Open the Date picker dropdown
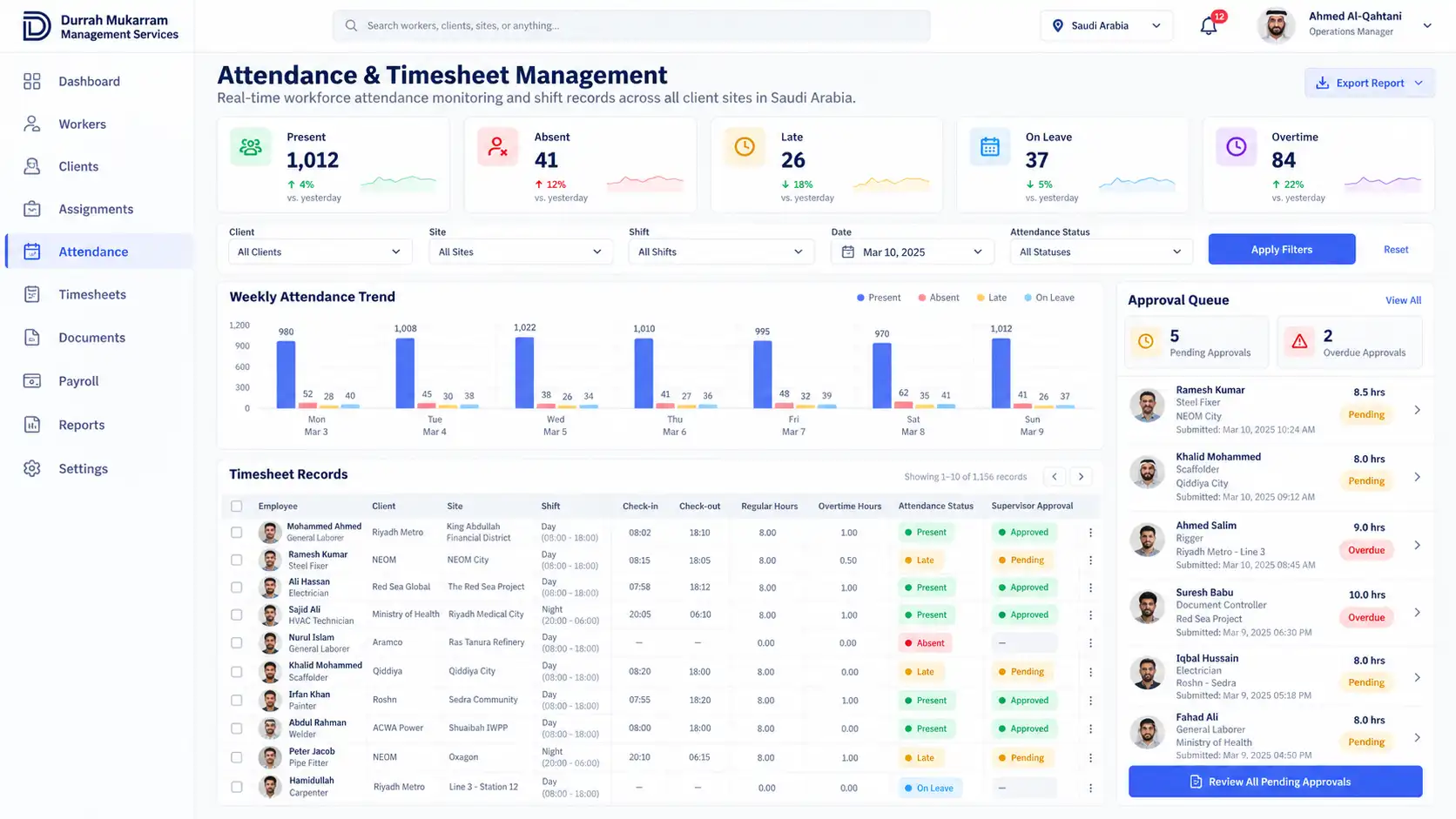The width and height of the screenshot is (1456, 819). [x=912, y=252]
